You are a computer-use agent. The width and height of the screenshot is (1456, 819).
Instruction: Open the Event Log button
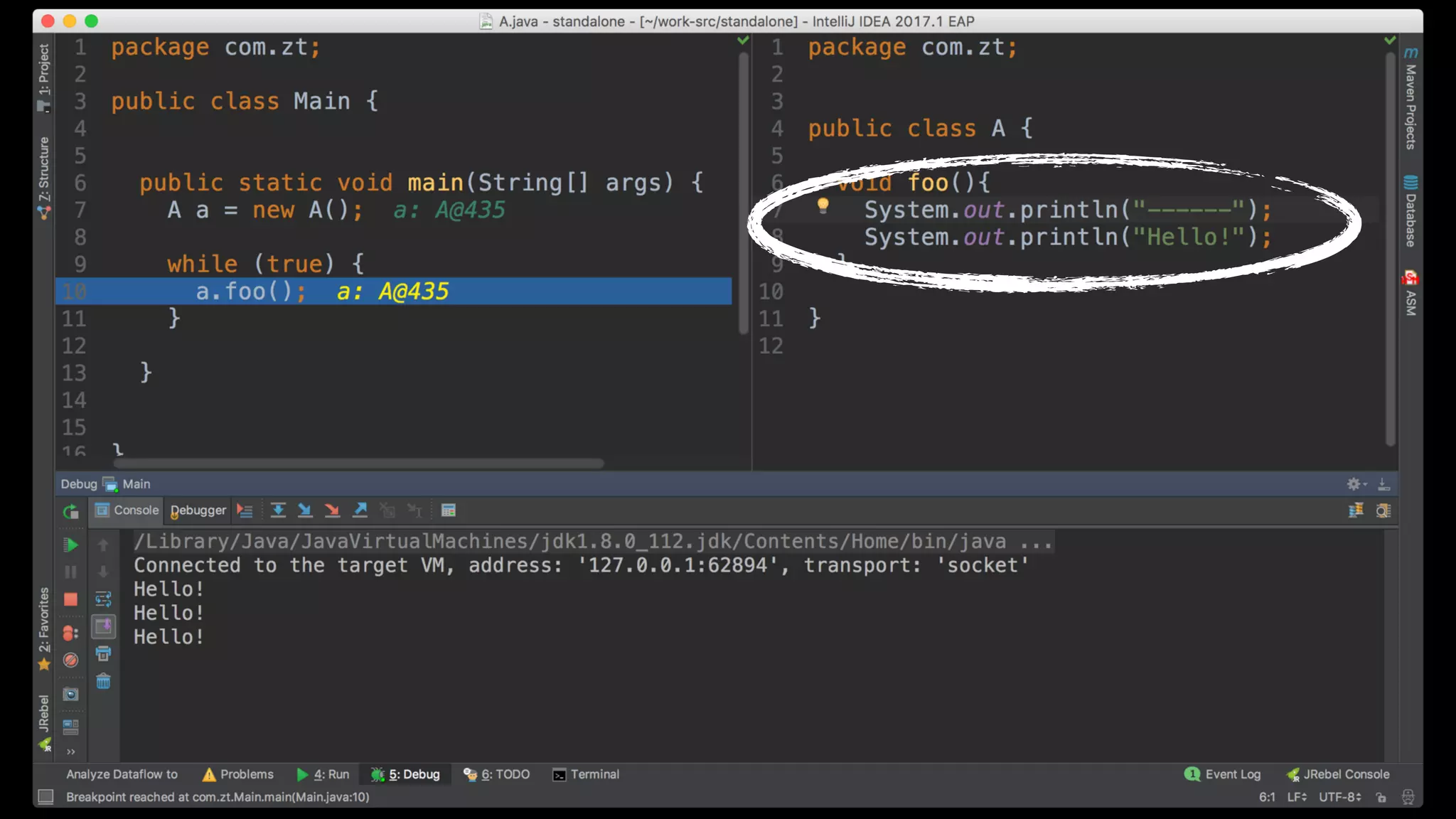tap(1223, 774)
